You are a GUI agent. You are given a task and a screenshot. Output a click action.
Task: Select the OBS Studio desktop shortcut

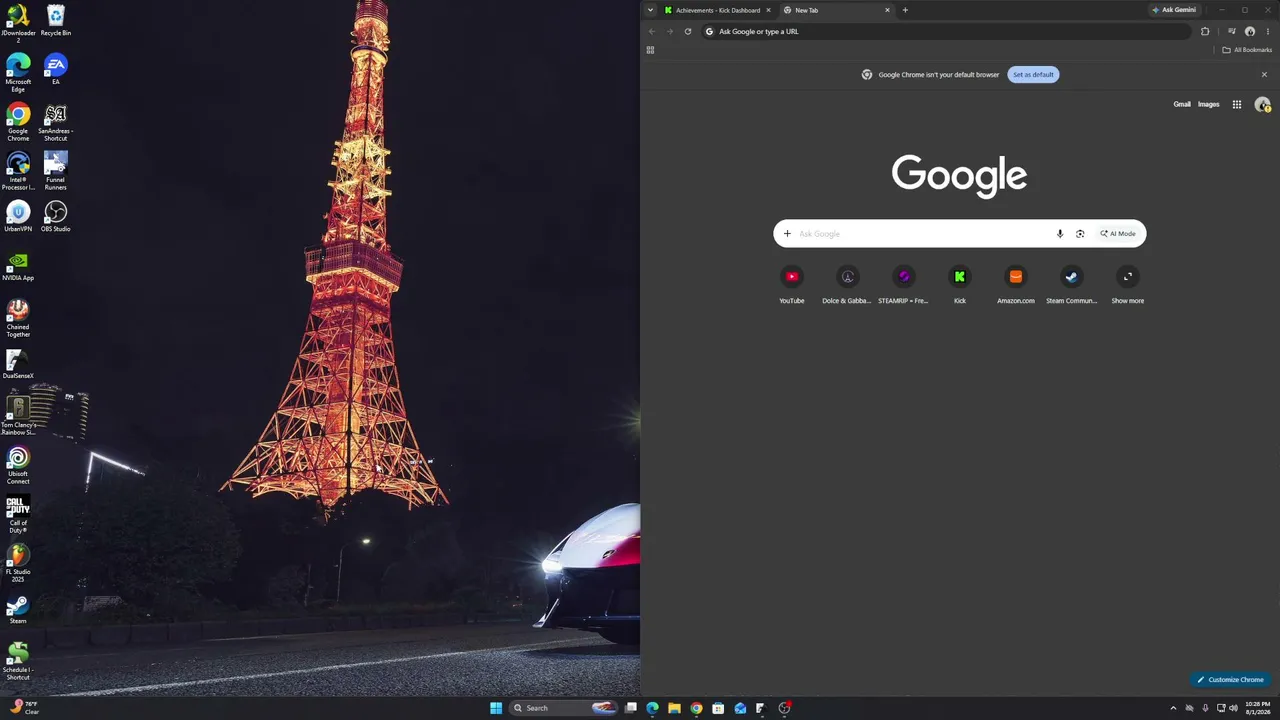[56, 216]
